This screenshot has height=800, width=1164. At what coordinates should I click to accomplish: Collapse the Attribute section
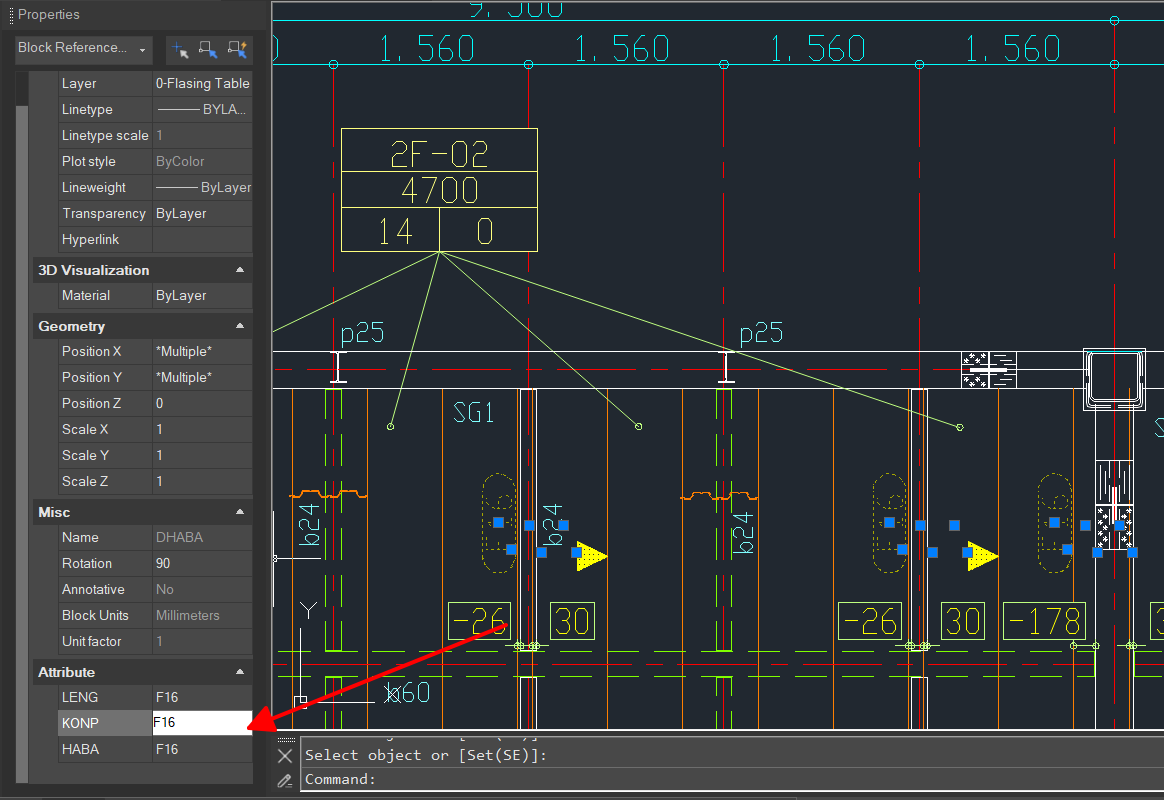(240, 672)
